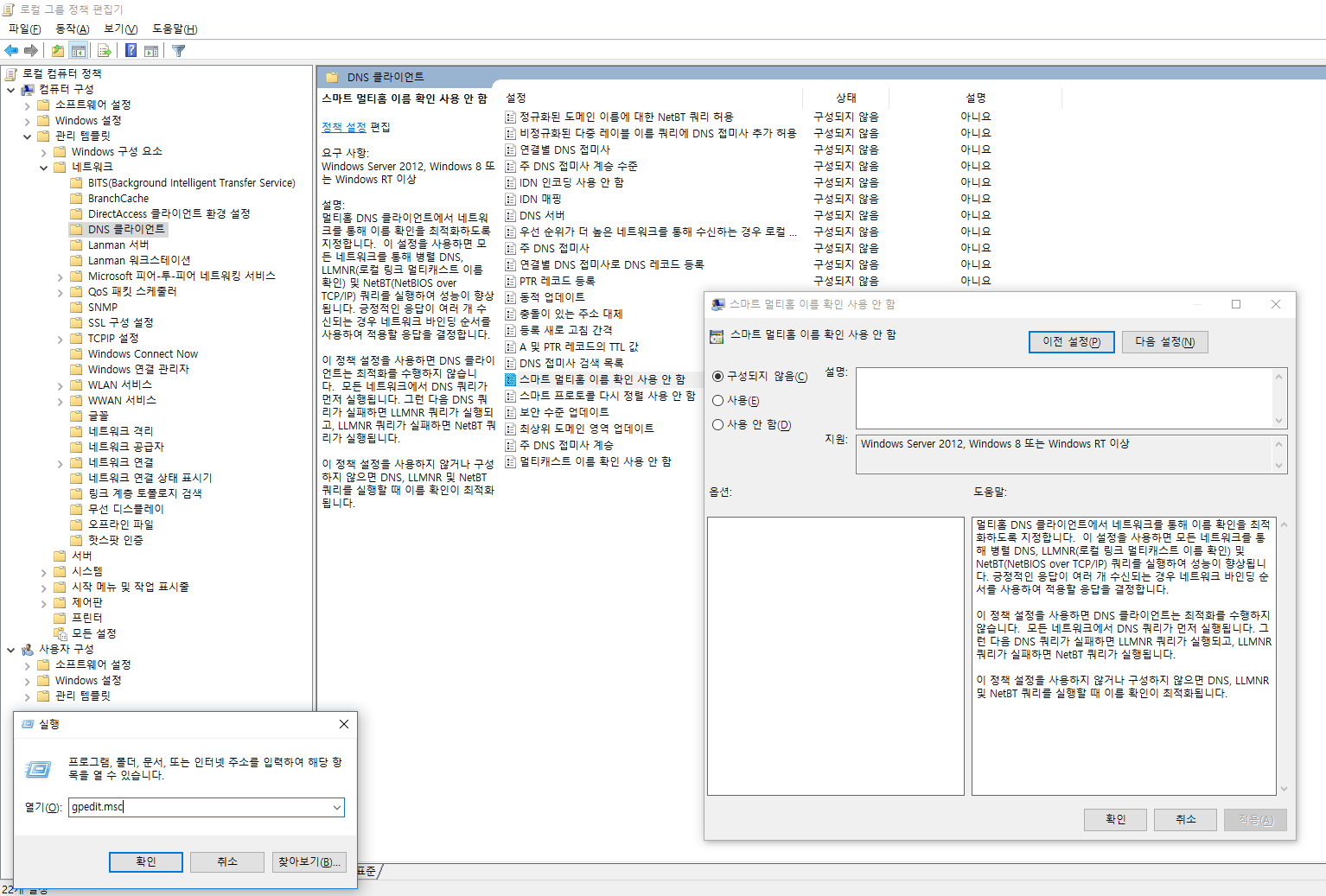1326x896 pixels.
Task: Open the '보기' menu
Action: pos(120,29)
